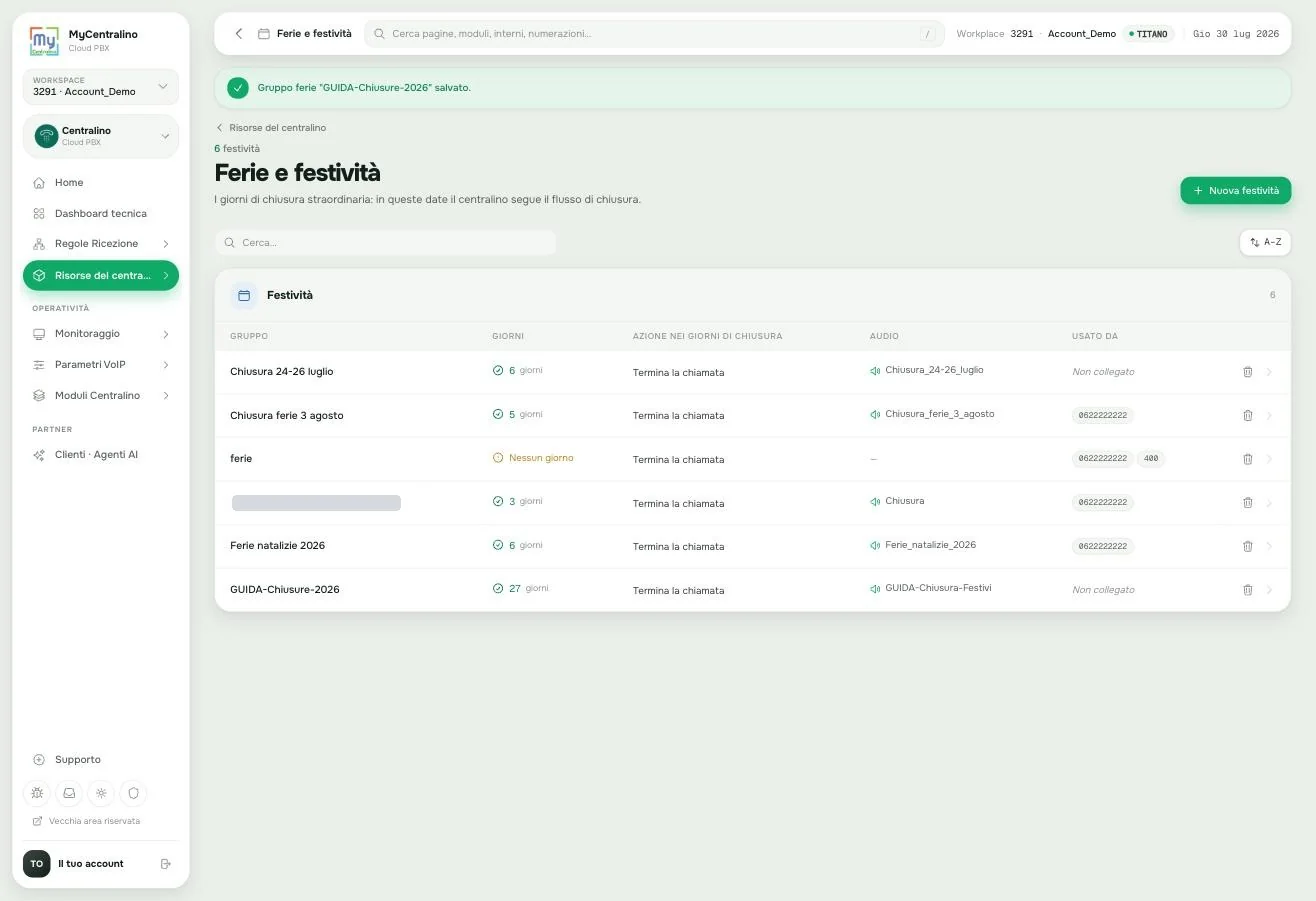Open Il tuo account

pos(90,864)
